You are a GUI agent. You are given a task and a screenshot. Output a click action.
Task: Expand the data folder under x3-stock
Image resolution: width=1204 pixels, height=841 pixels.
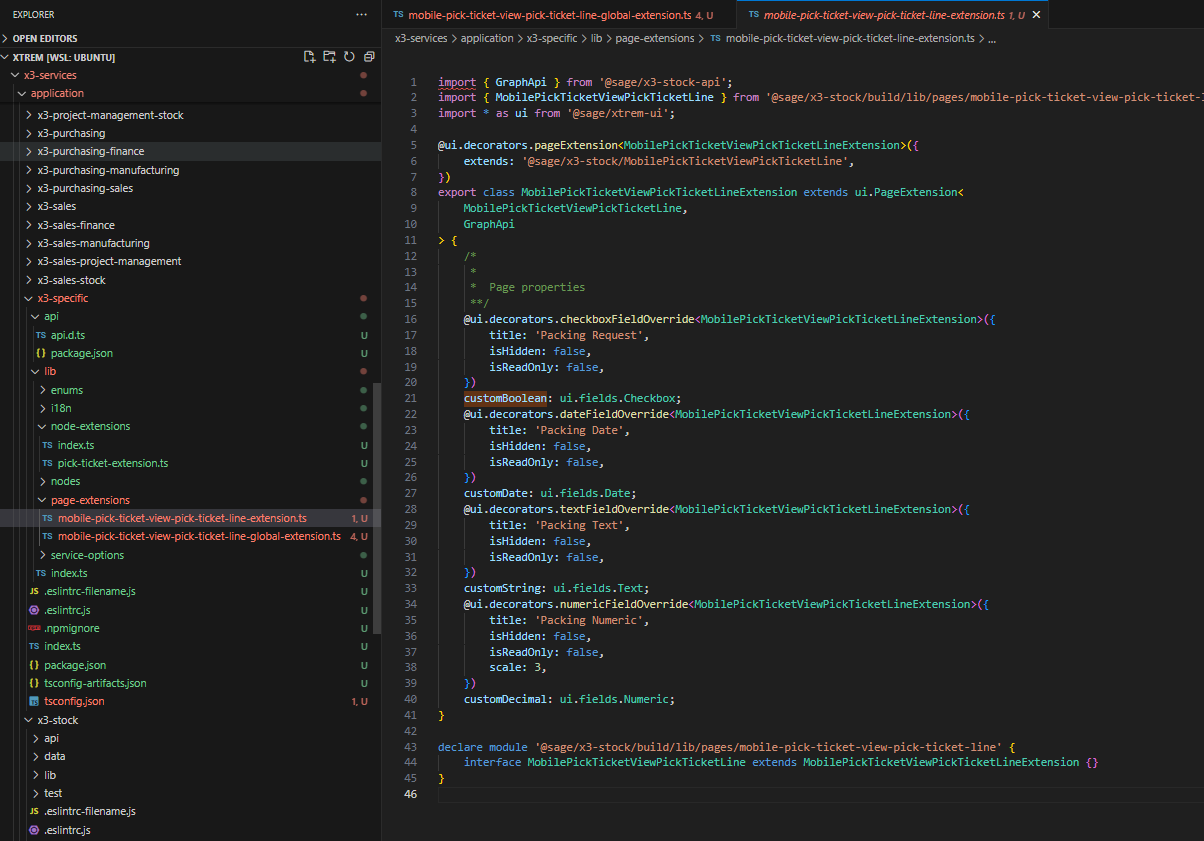35,756
